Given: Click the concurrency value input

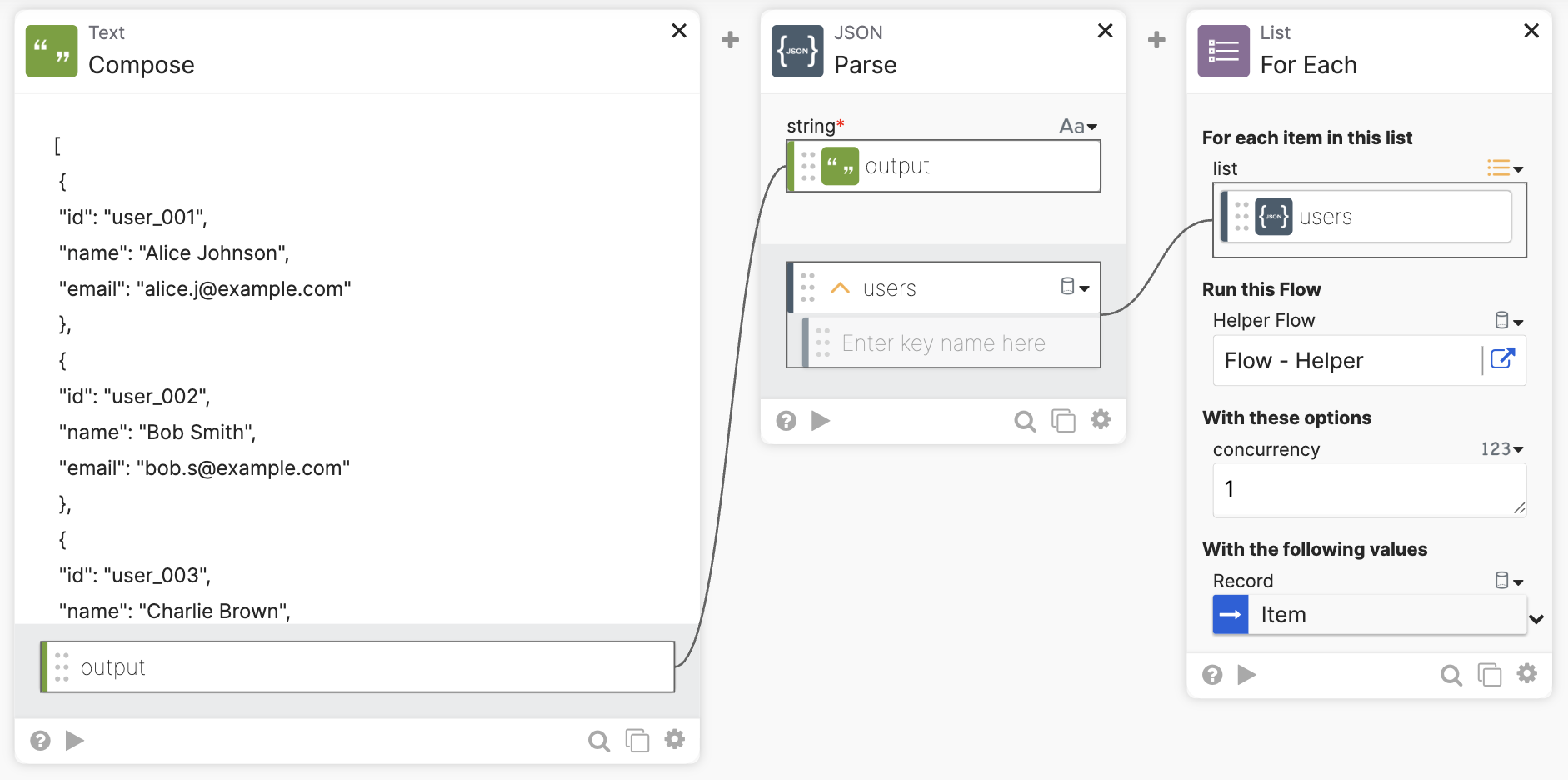Looking at the screenshot, I should [x=1366, y=490].
